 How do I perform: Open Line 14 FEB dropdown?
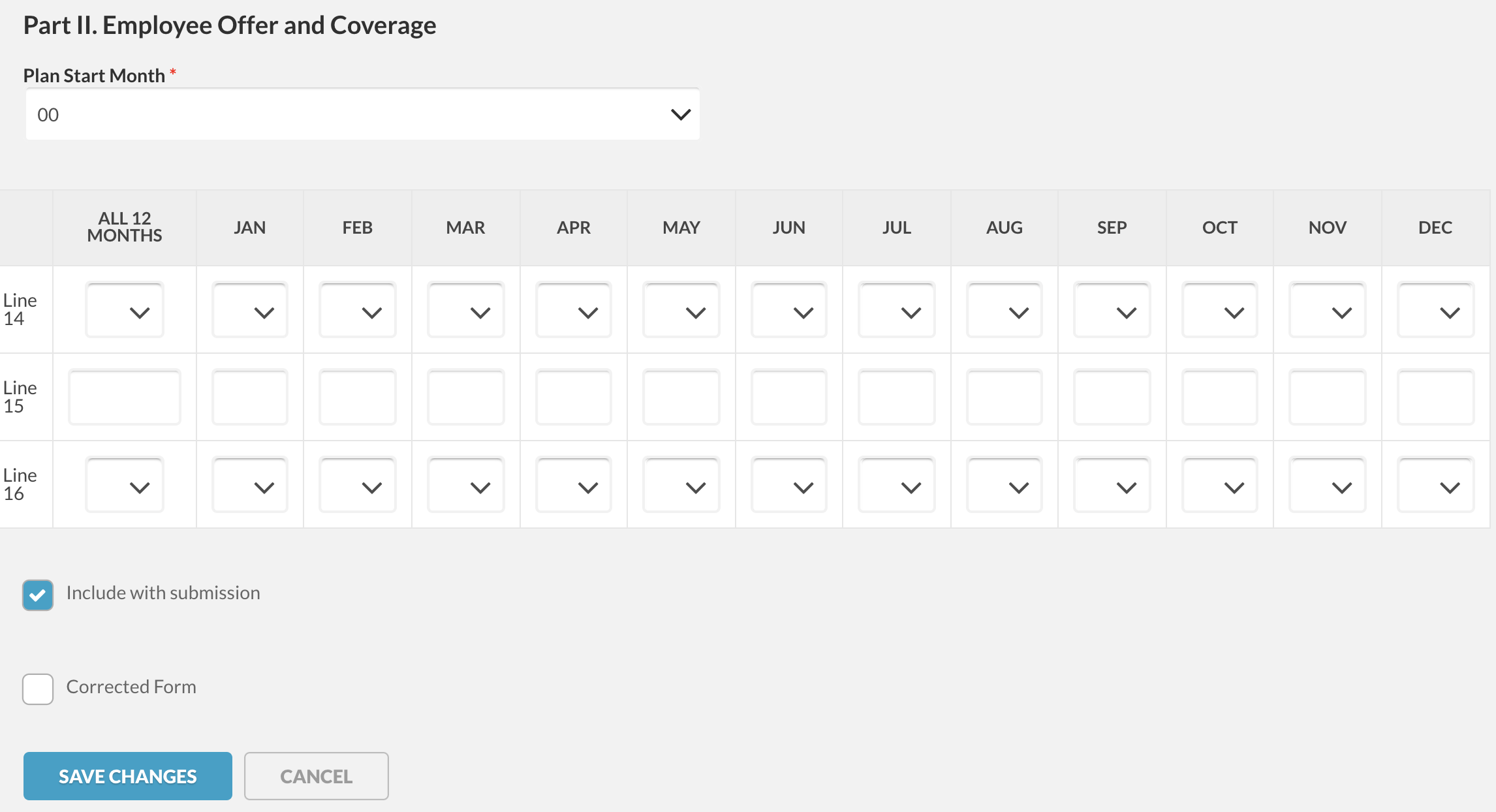(x=357, y=309)
